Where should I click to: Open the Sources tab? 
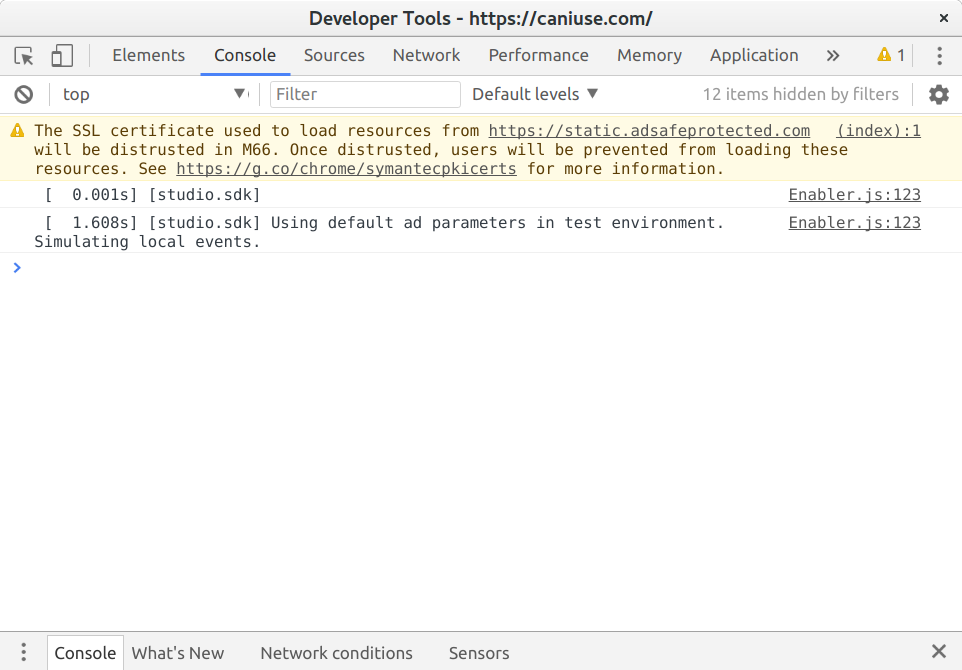pyautogui.click(x=334, y=56)
